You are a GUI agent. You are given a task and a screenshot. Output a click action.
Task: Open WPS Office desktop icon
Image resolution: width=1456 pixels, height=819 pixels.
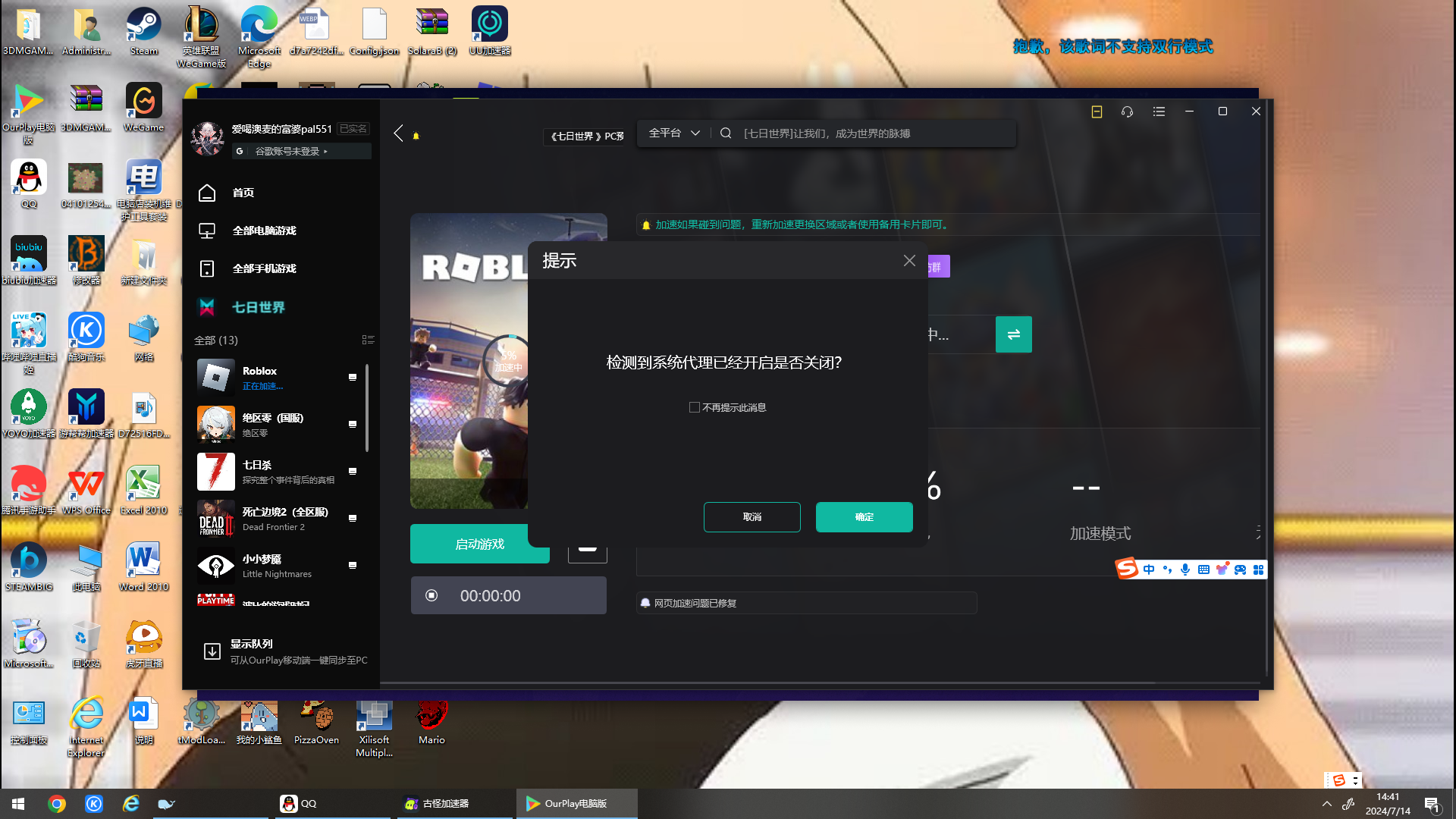86,491
